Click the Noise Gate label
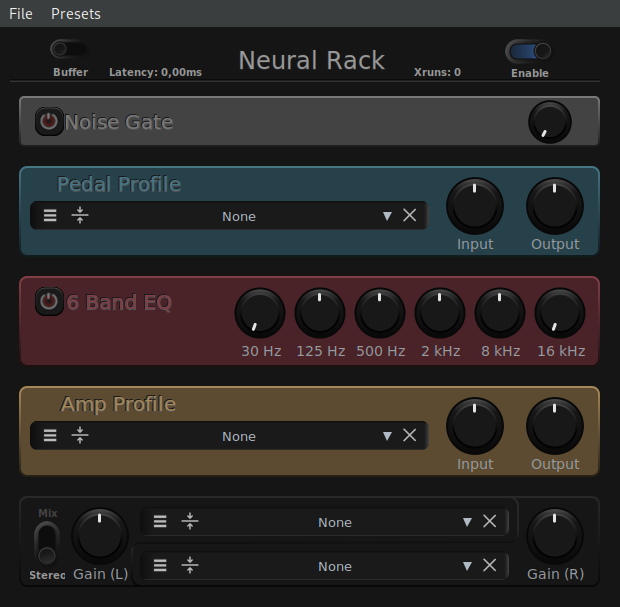The width and height of the screenshot is (620, 607). pyautogui.click(x=119, y=122)
